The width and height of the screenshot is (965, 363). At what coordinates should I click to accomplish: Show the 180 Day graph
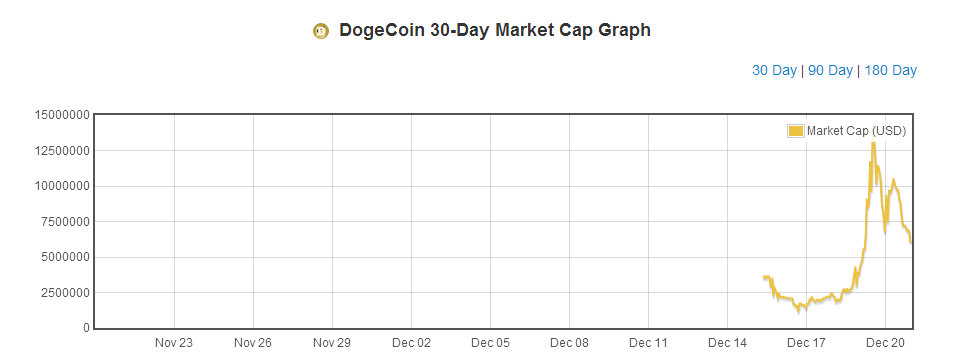(x=891, y=71)
